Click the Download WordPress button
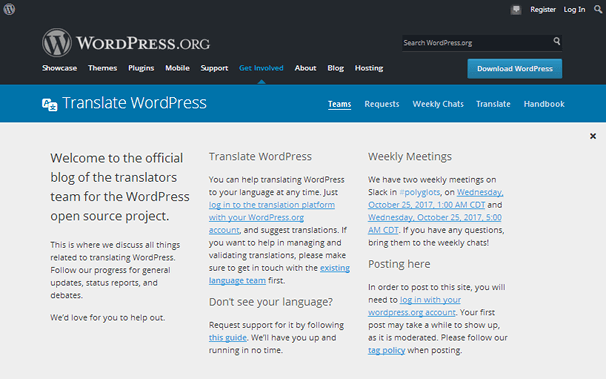The height and width of the screenshot is (379, 606). pyautogui.click(x=515, y=69)
